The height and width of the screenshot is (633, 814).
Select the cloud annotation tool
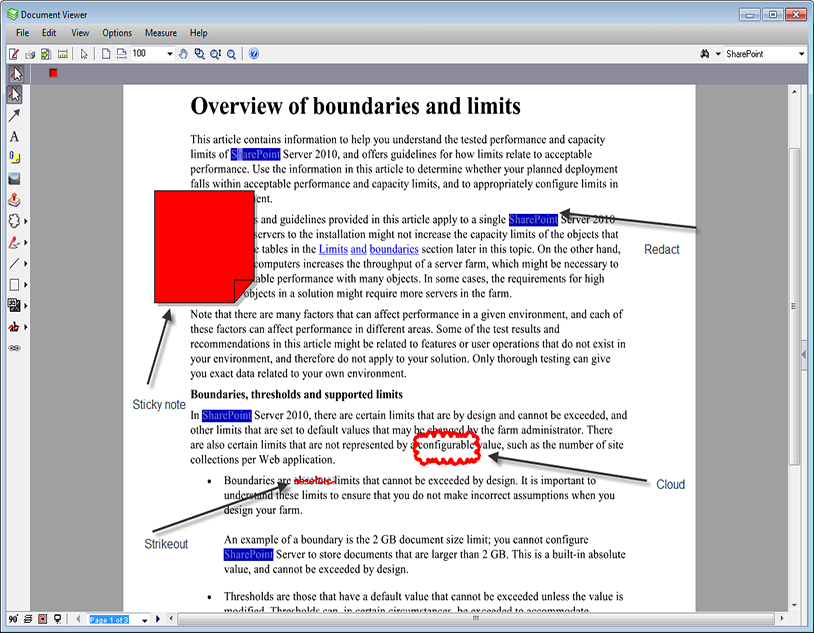15,221
